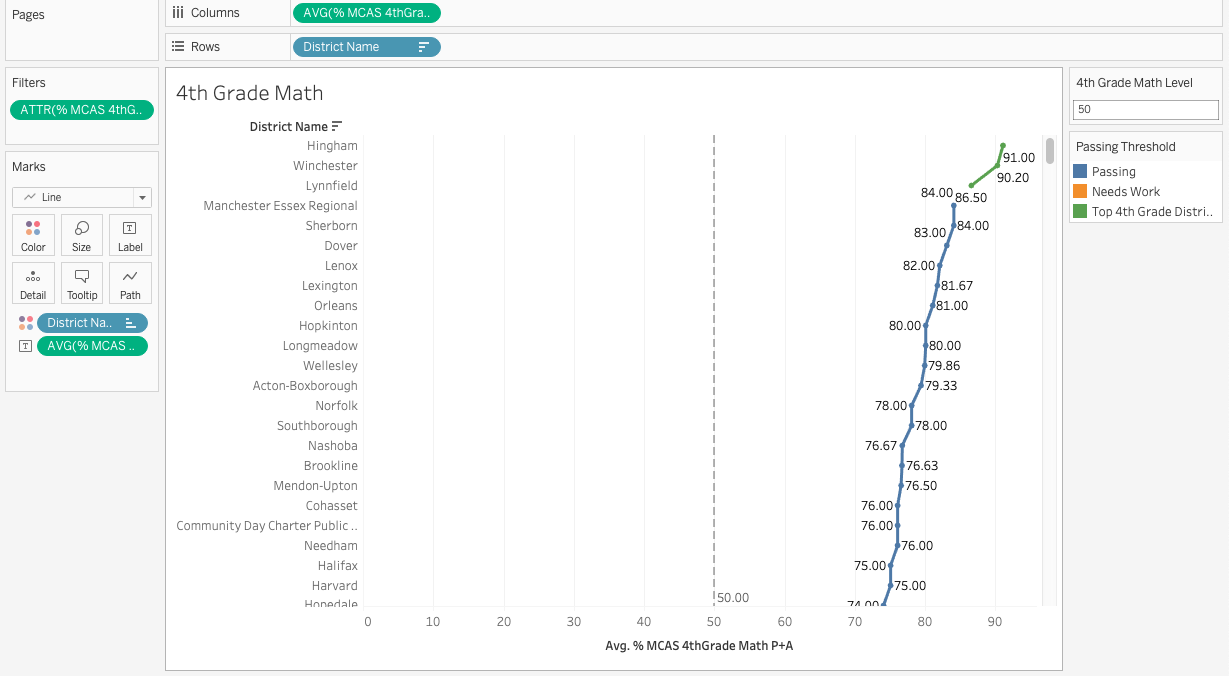1229x676 pixels.
Task: Click the Detail marks card icon
Action: (33, 282)
